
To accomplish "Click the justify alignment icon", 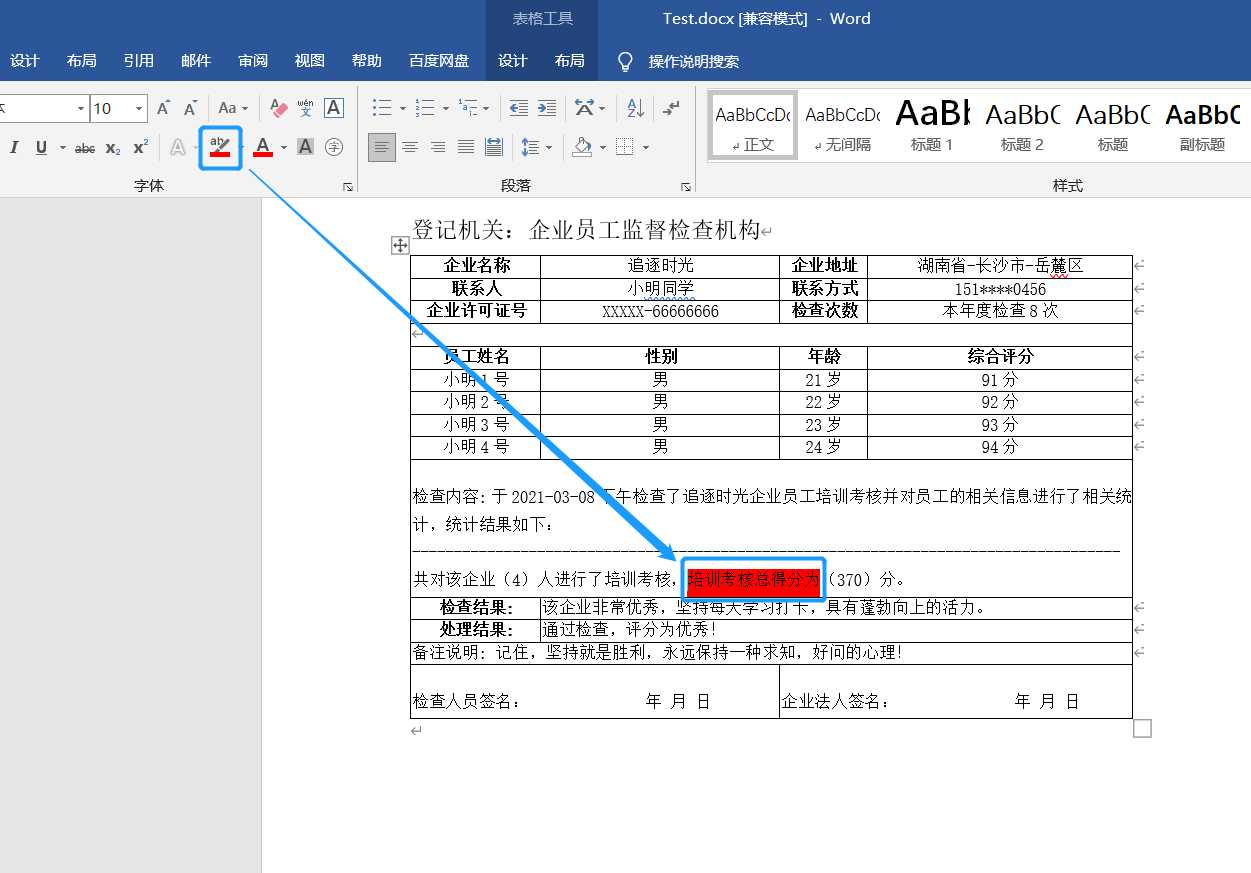I will click(466, 148).
